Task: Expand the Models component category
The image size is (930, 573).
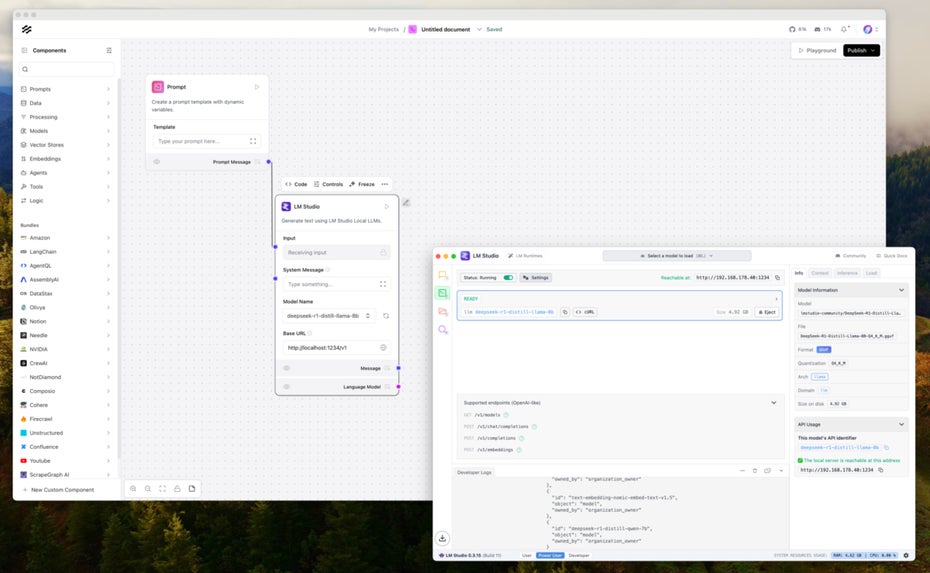Action: [65, 130]
